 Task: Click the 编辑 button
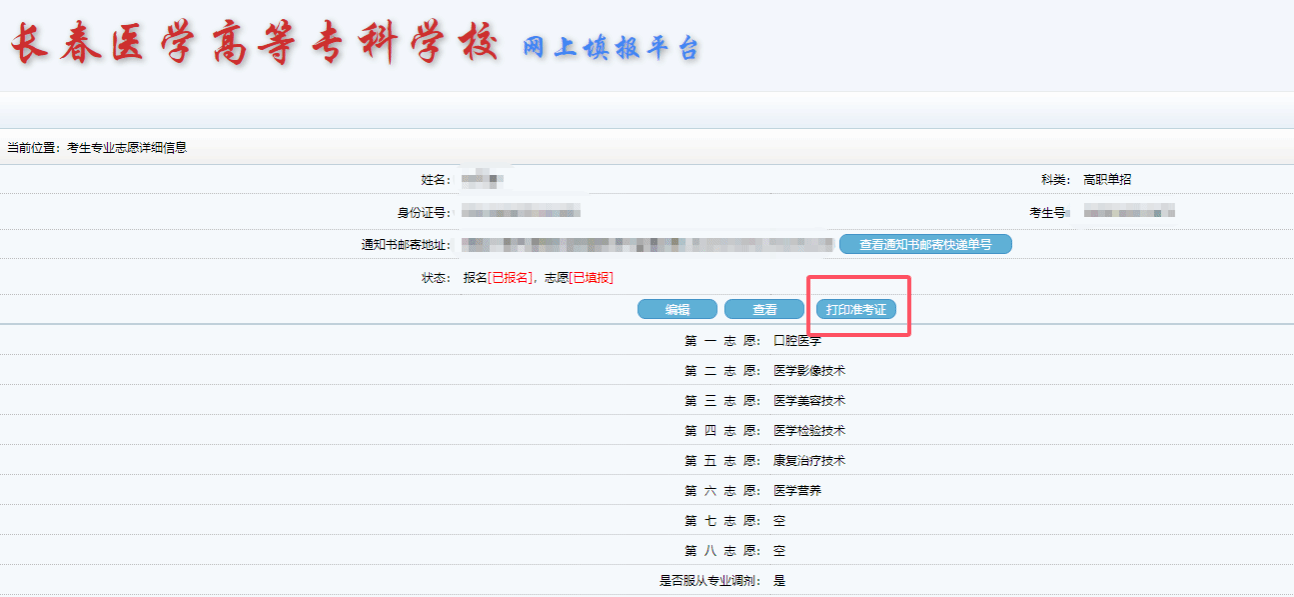(677, 310)
